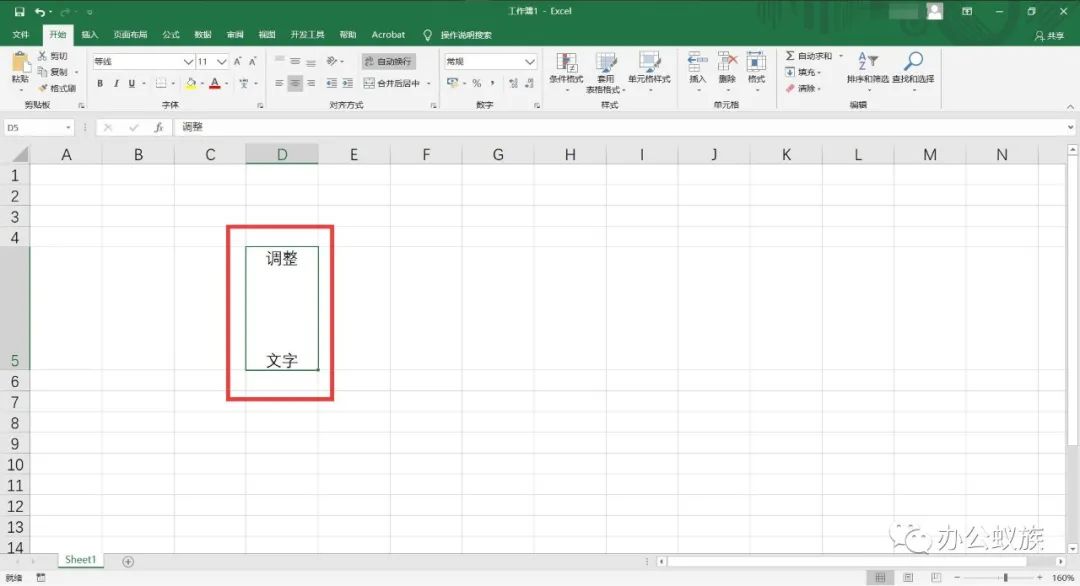Screen dimensions: 1080x586
Task: Click the fill color bucket icon
Action: point(191,83)
